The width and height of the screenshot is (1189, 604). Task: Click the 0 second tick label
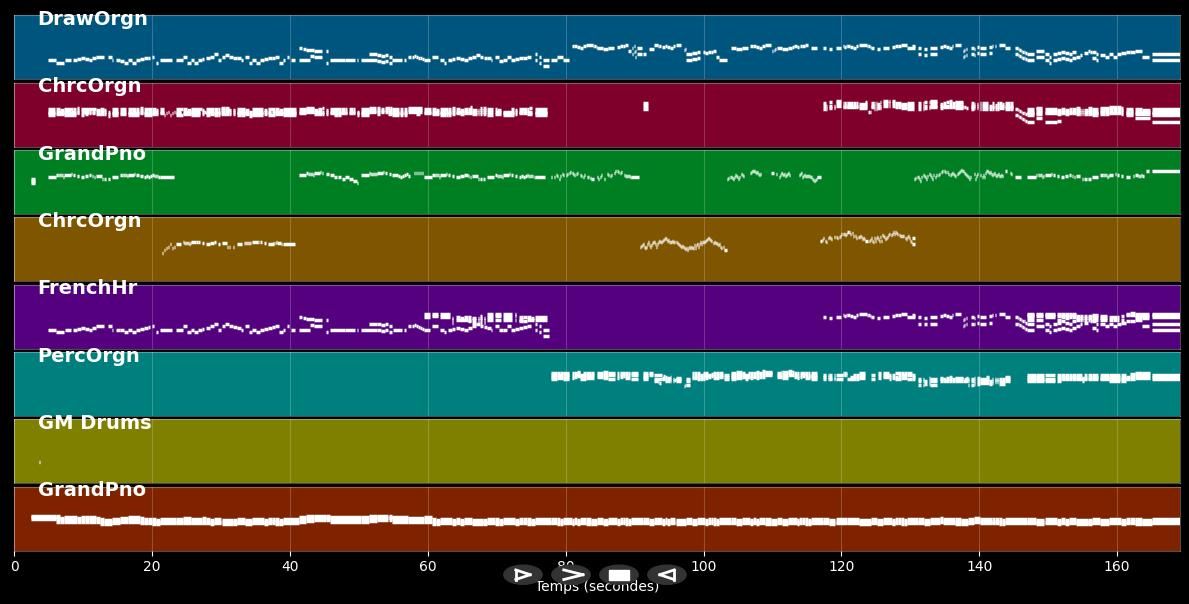15,566
